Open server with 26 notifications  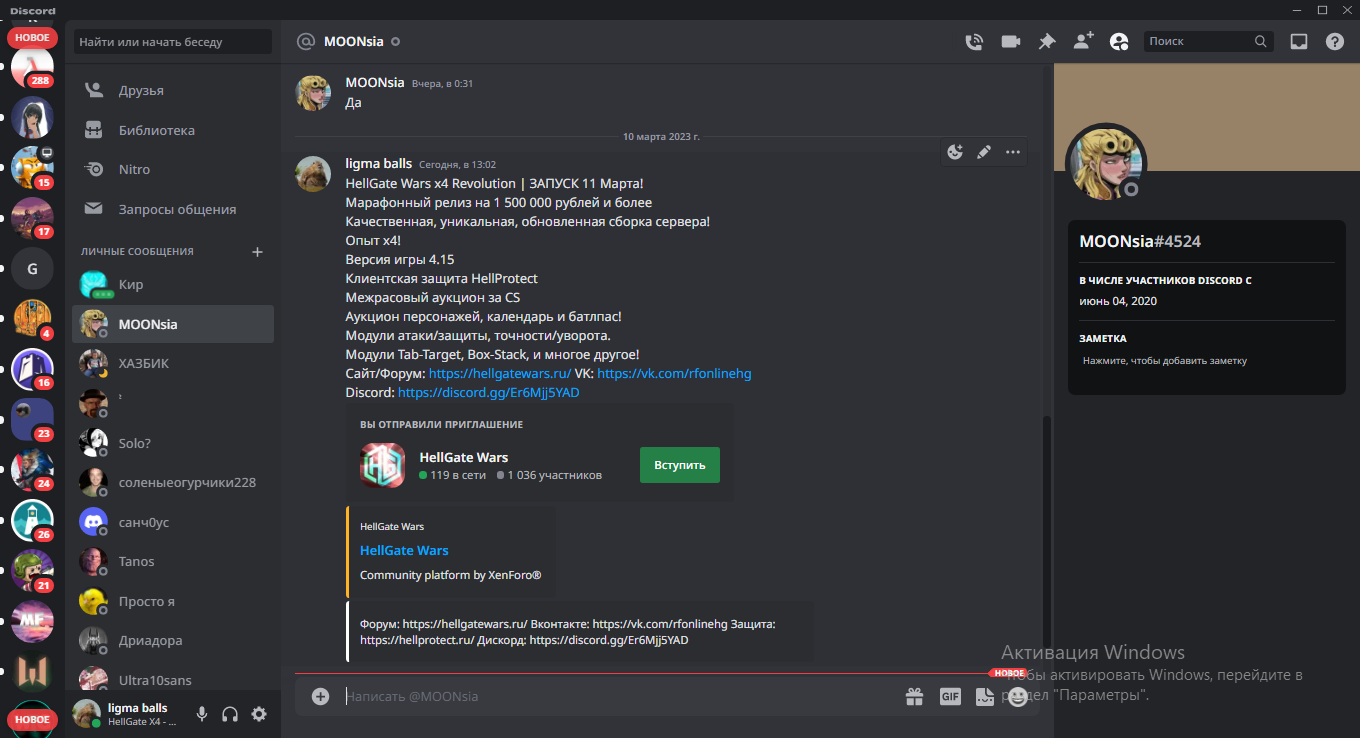(32, 521)
